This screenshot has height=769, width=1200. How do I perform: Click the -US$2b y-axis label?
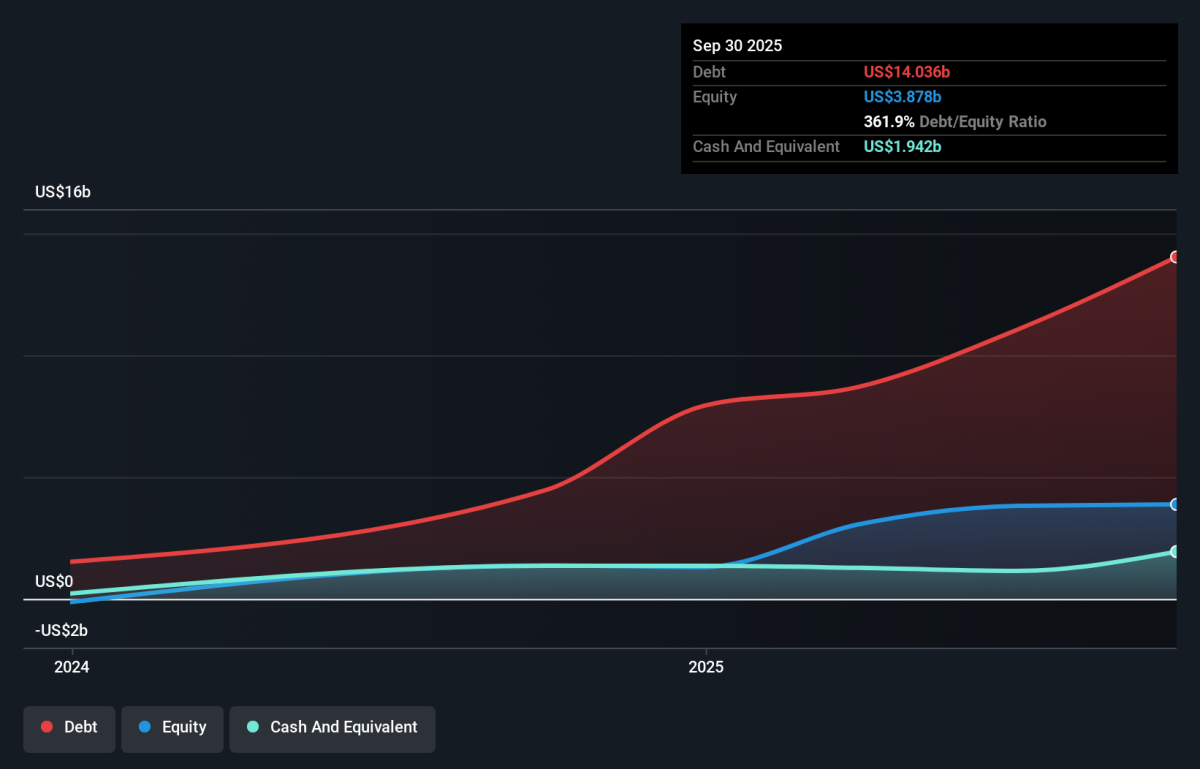(61, 631)
